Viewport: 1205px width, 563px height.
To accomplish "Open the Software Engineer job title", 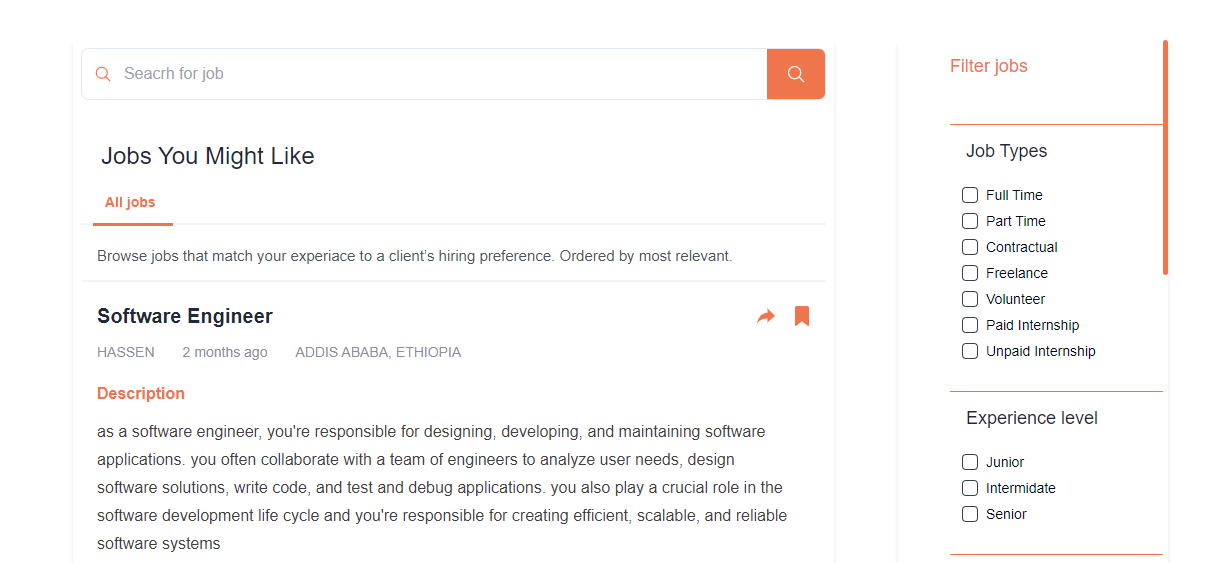I will [185, 317].
